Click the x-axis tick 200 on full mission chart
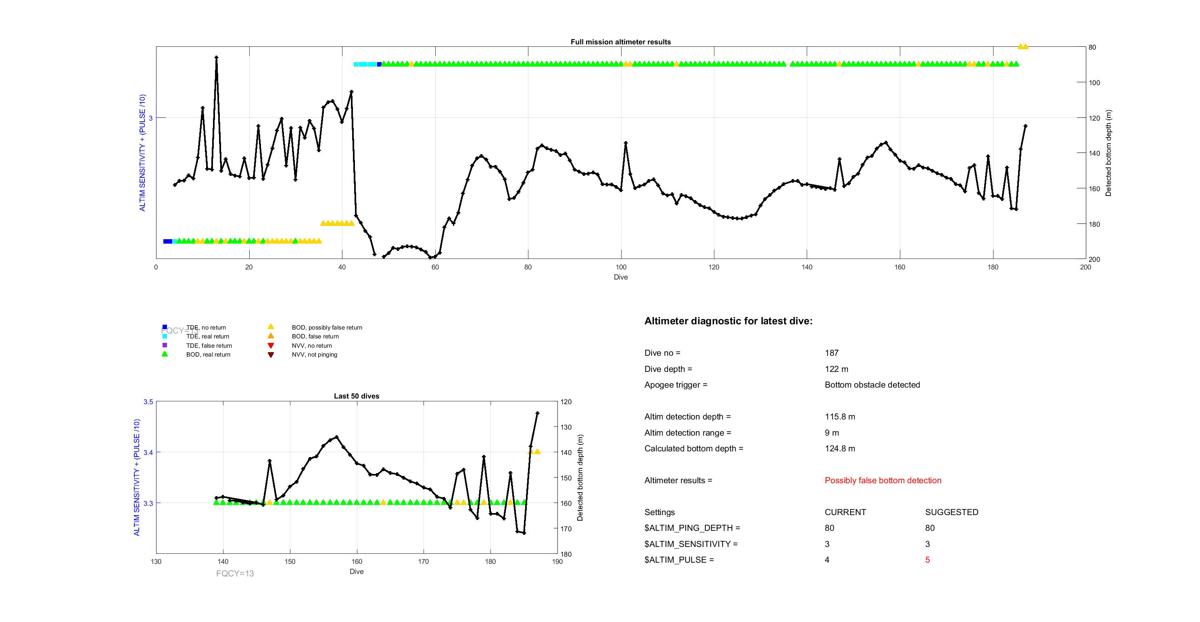 (1085, 267)
